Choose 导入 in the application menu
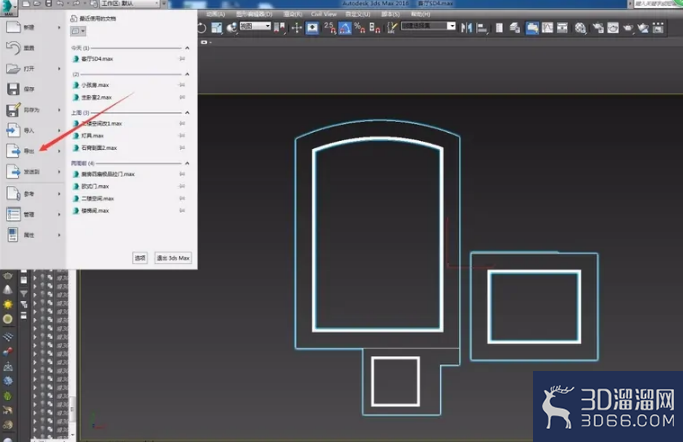The image size is (683, 442). (x=31, y=130)
